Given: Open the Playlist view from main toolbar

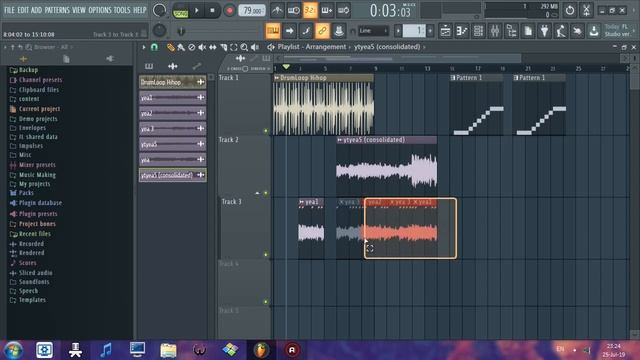Looking at the screenshot, I should tap(445, 31).
